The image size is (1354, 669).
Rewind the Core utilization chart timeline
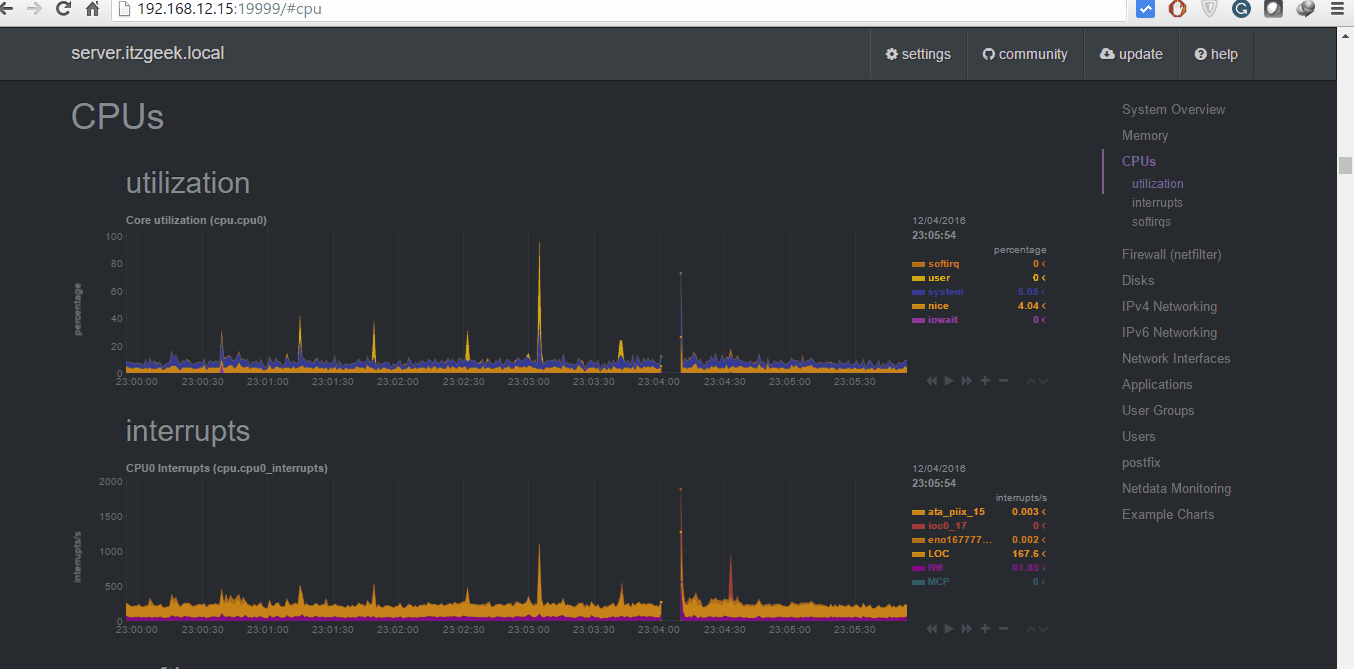(x=931, y=380)
